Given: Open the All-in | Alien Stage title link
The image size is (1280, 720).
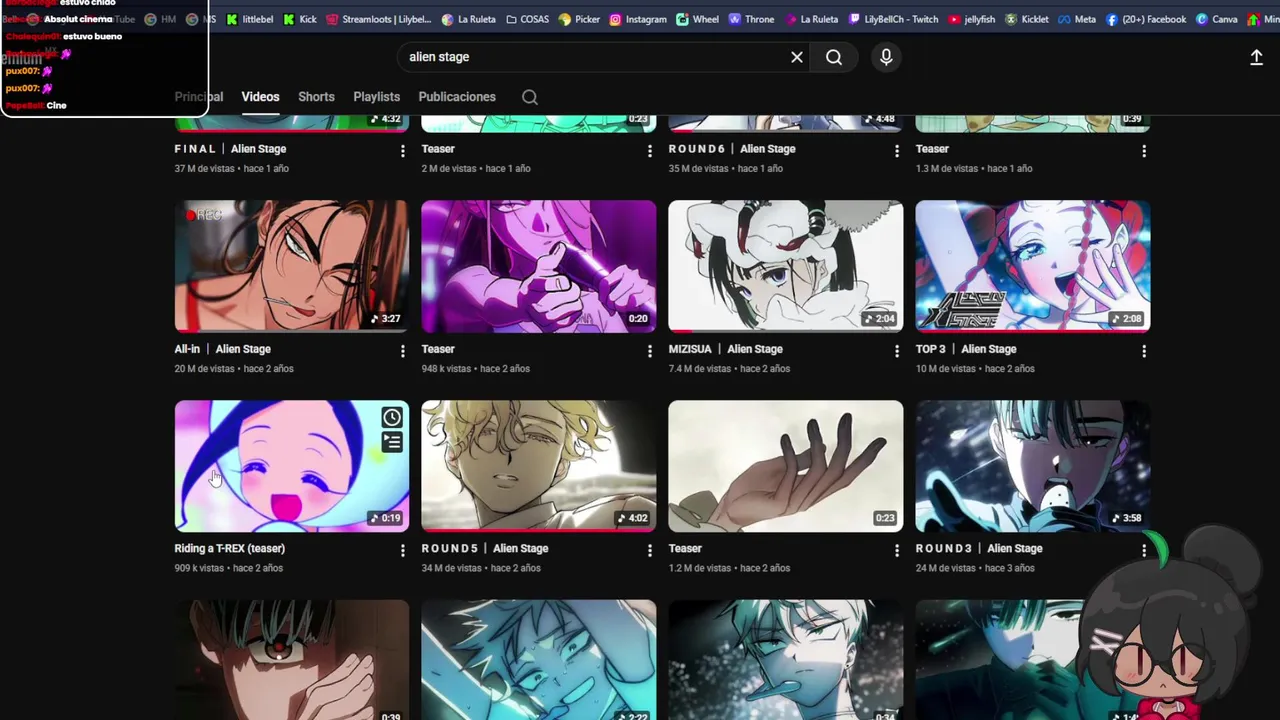Looking at the screenshot, I should click(222, 349).
